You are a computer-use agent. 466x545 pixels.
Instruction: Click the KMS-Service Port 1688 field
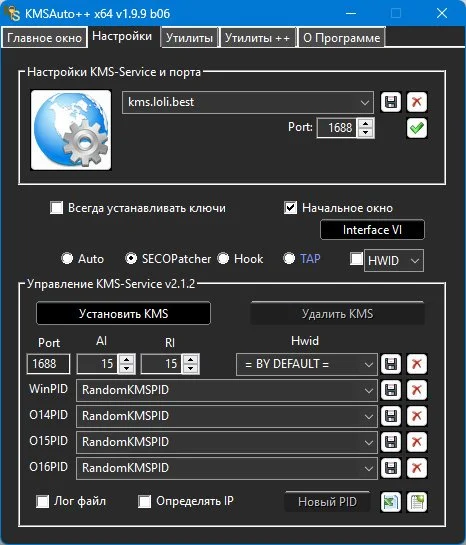[x=48, y=364]
